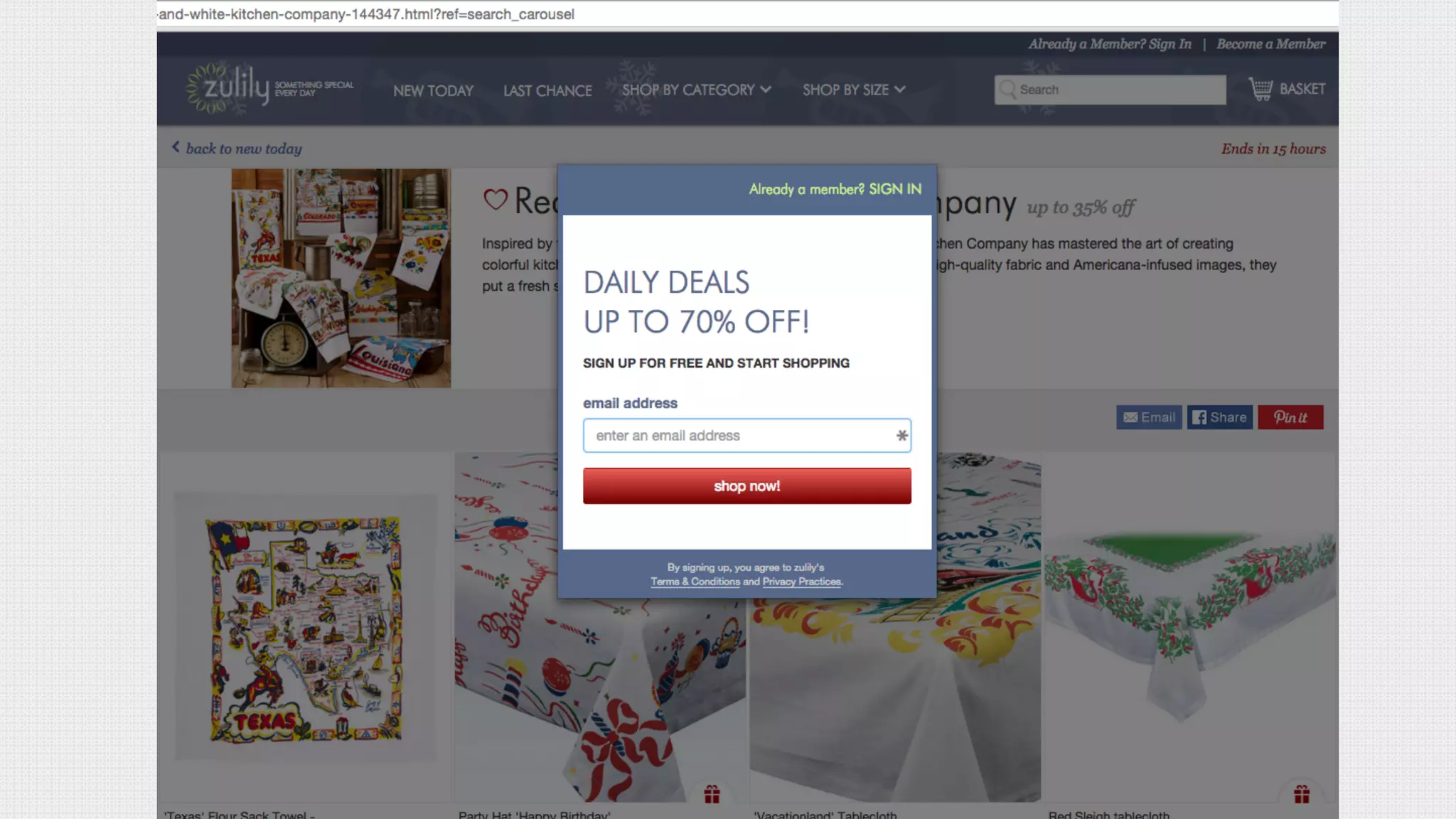Click the gift icon on Party Hat tablecloth
Image resolution: width=1456 pixels, height=819 pixels.
[x=712, y=794]
